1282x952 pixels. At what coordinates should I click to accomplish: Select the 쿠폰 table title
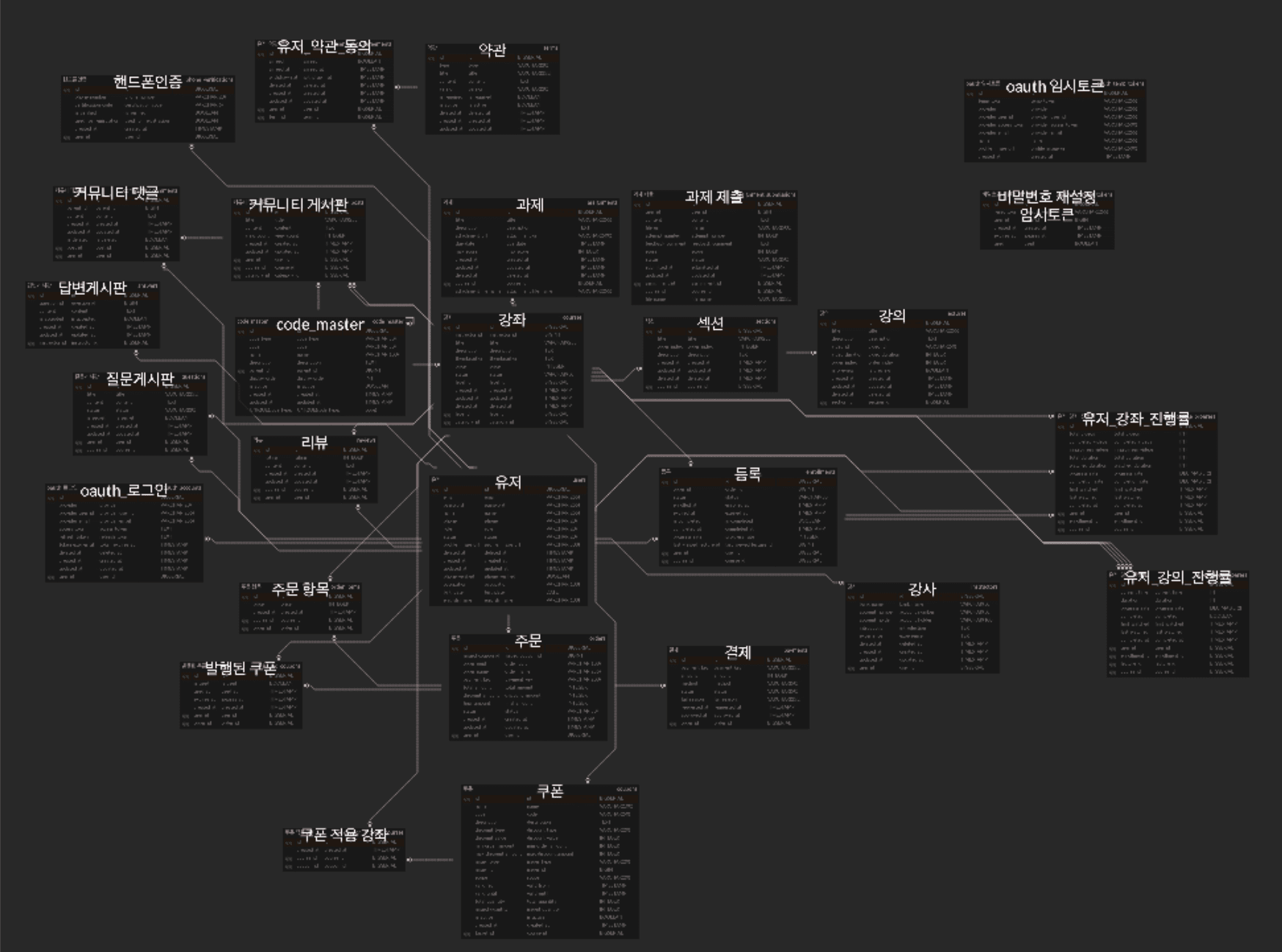[550, 791]
